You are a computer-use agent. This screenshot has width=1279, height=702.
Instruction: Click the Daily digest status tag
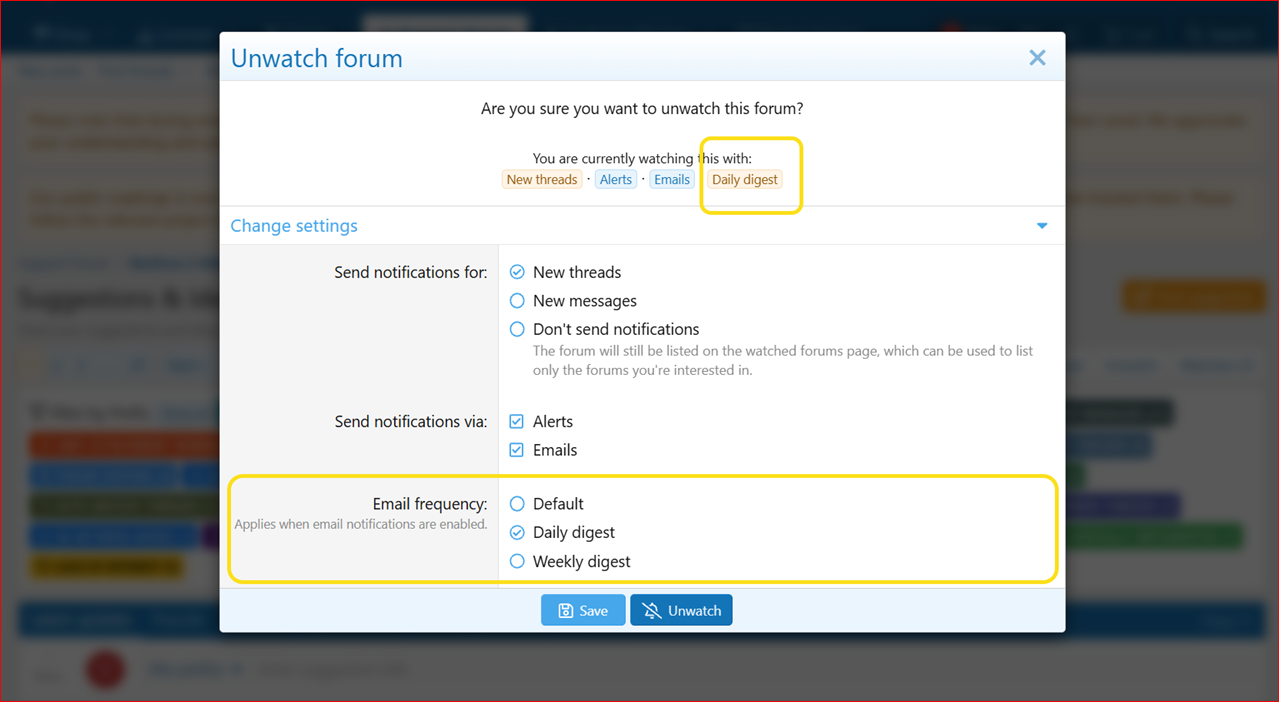745,180
